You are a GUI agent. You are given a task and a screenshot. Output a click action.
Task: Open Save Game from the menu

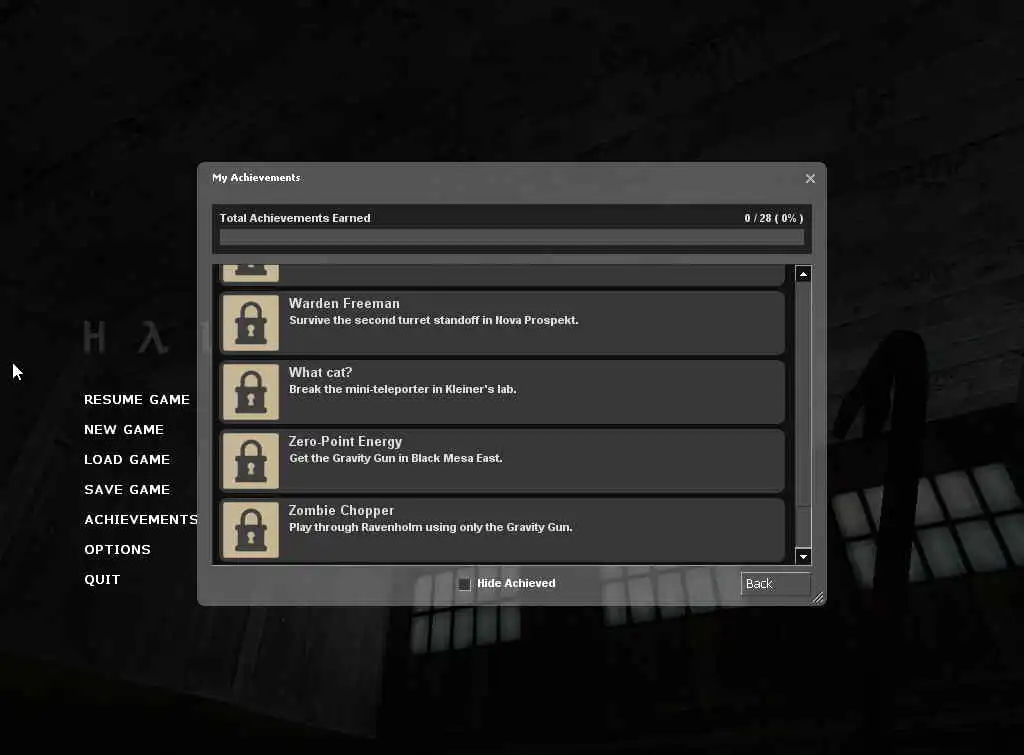point(127,490)
